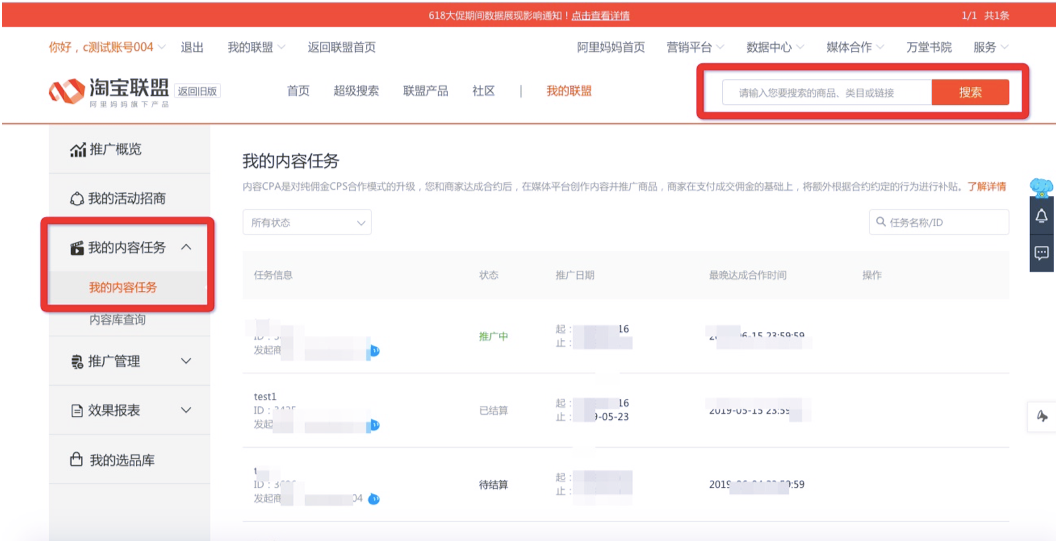Expand the 推广管理 sidebar section
1056x541 pixels.
131,362
